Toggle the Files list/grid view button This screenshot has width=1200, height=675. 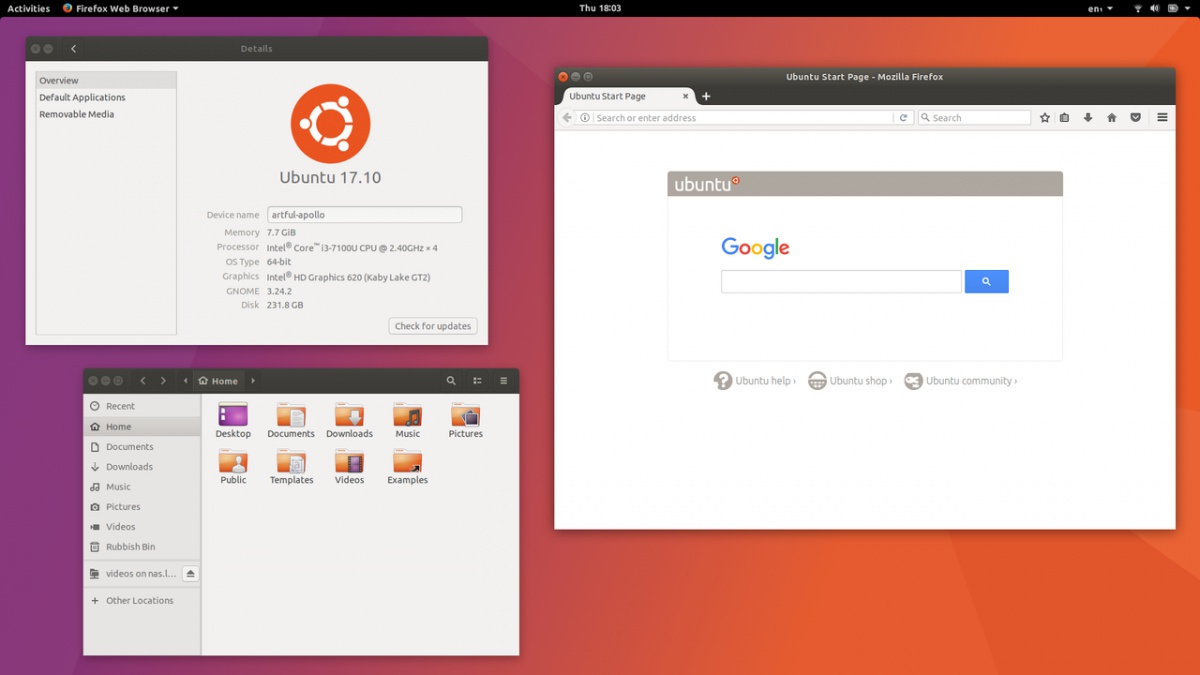click(477, 381)
